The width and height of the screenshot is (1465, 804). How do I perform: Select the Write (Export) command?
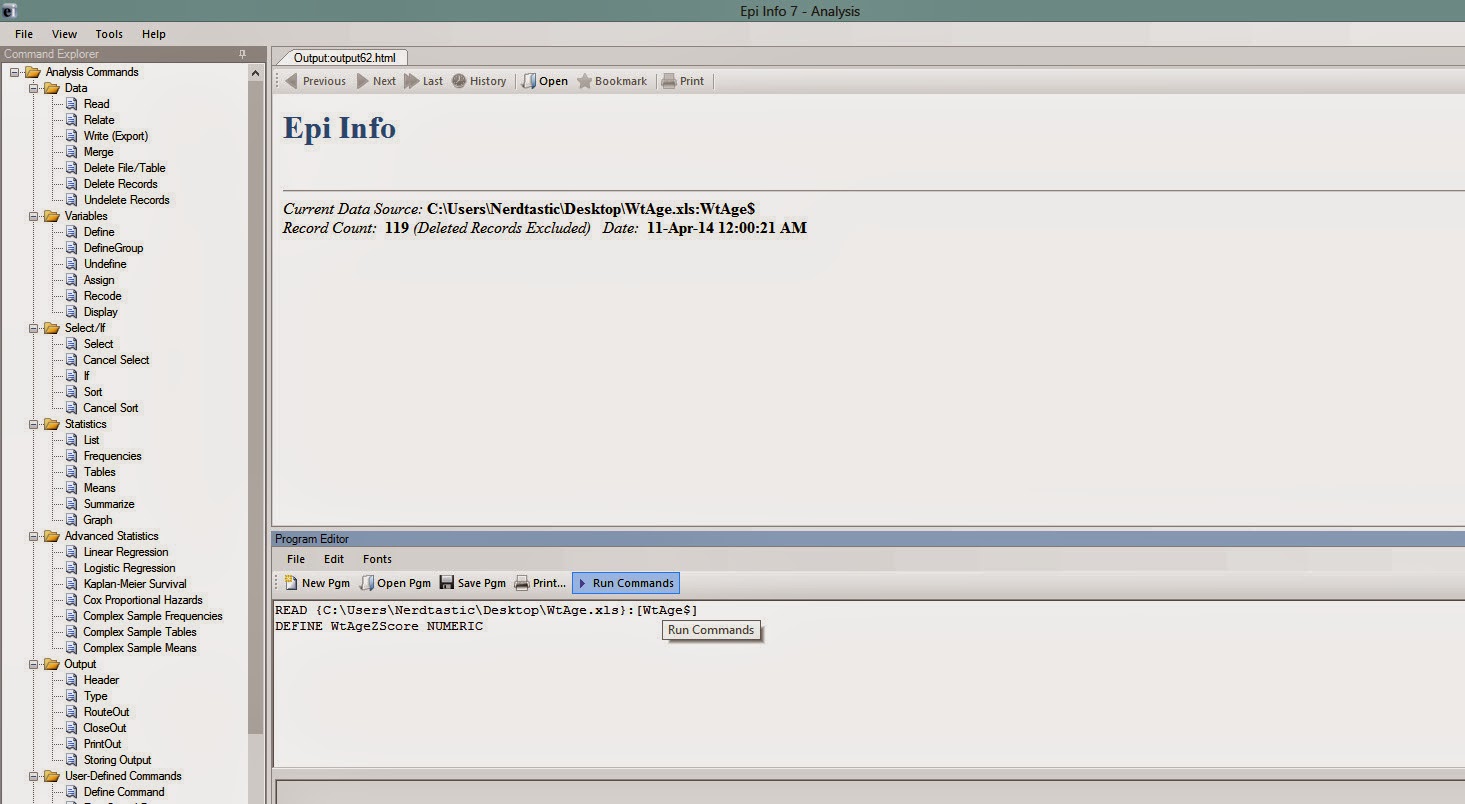pos(116,136)
